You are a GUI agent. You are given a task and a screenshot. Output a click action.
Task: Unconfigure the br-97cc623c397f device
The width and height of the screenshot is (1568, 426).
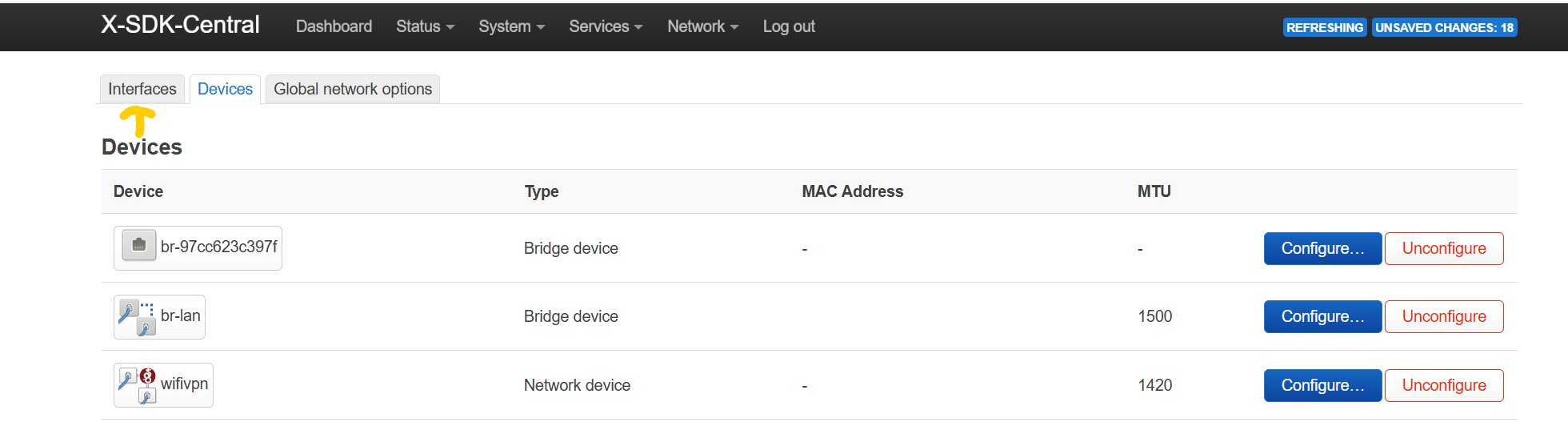point(1444,248)
